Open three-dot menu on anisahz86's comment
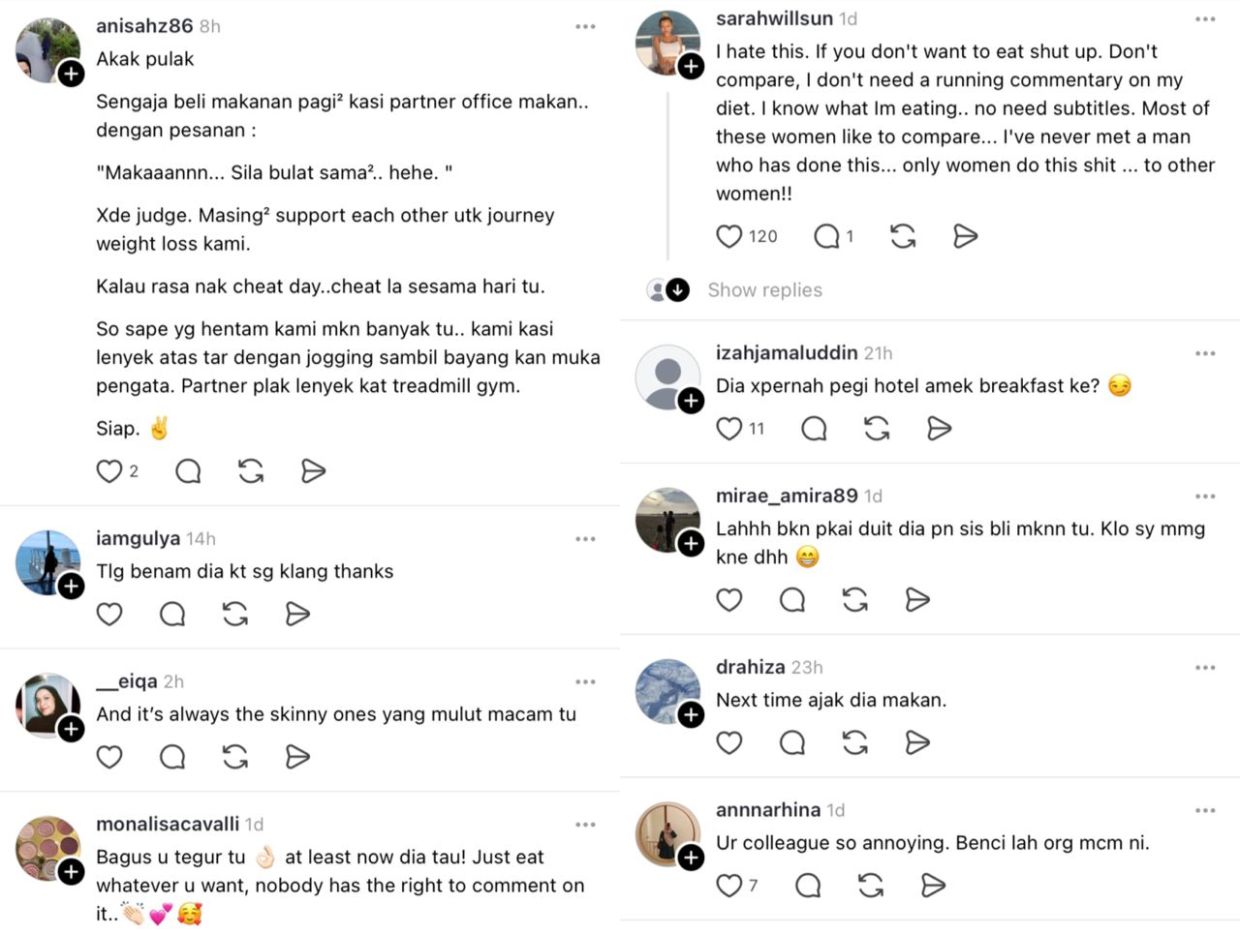 coord(585,27)
